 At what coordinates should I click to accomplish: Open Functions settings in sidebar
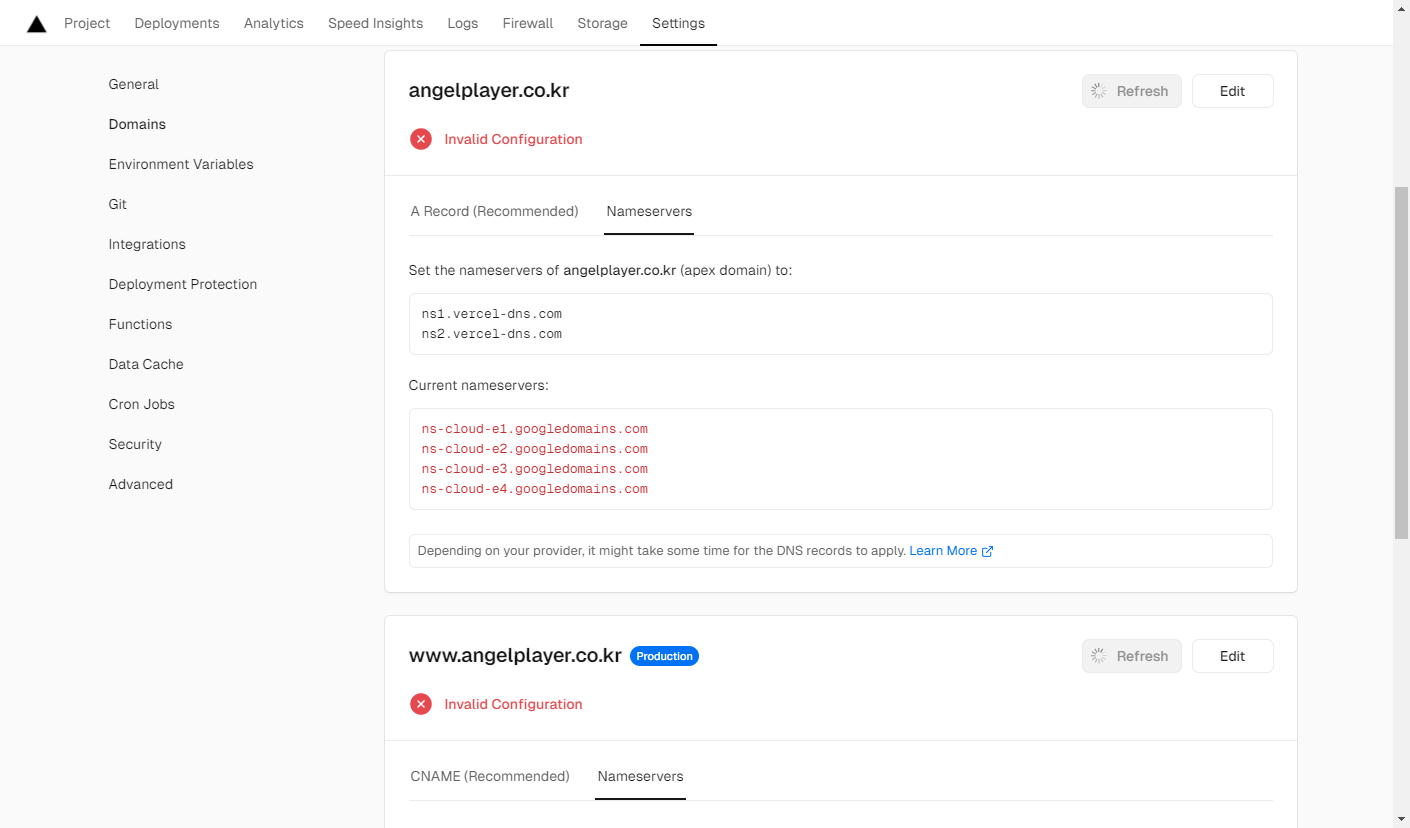click(140, 324)
